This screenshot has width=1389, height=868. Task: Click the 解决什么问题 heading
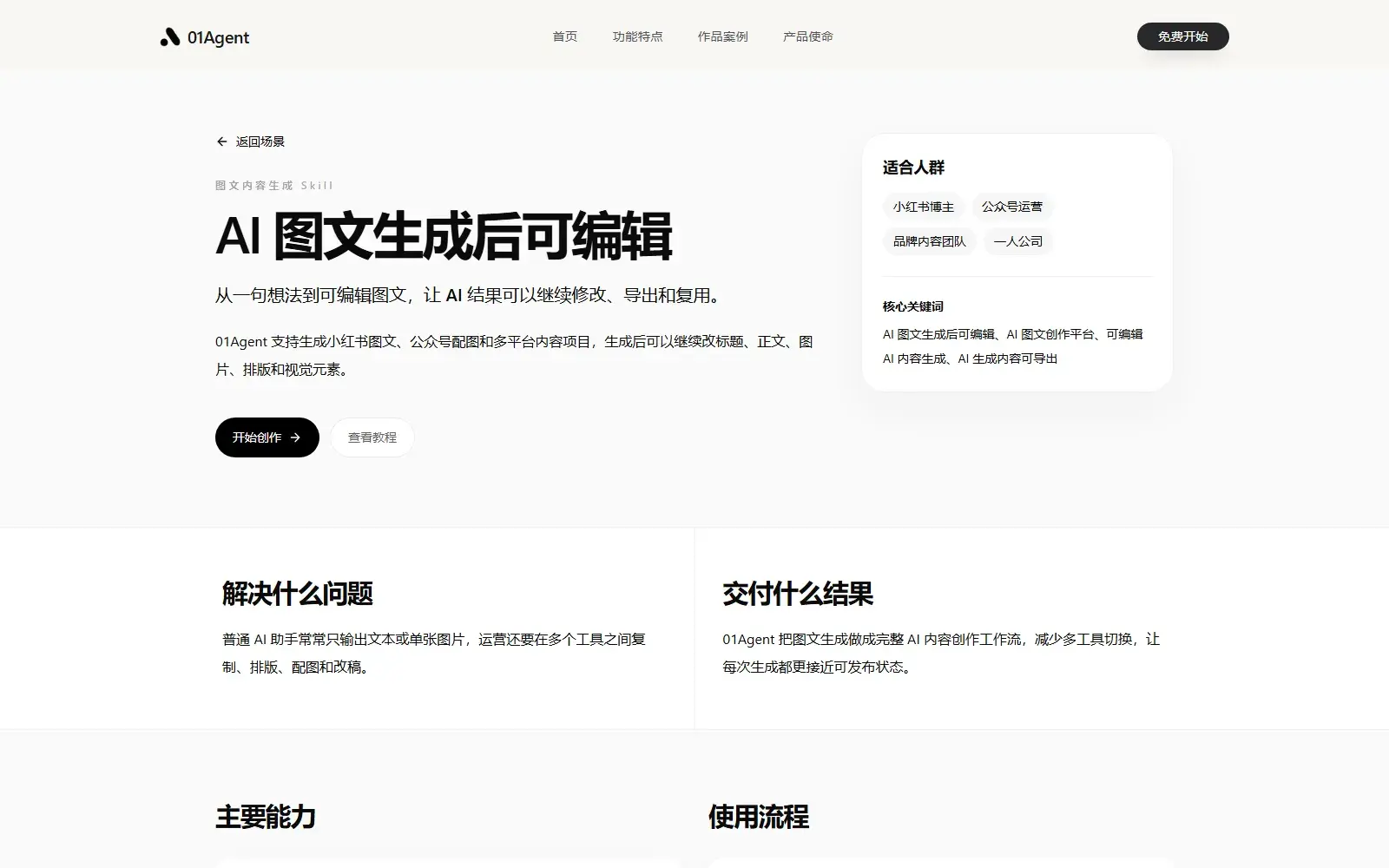(298, 594)
